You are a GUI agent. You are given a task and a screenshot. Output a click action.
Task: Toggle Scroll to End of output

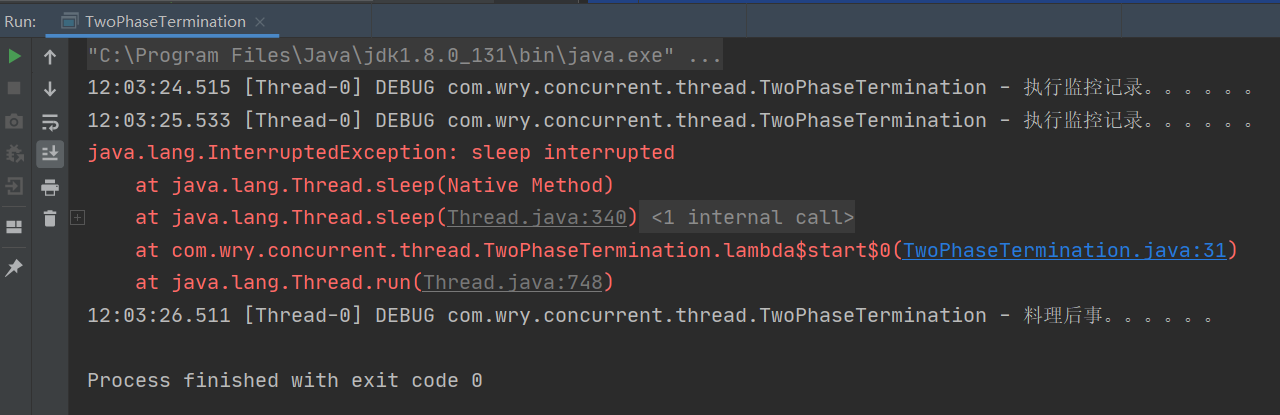pos(50,154)
